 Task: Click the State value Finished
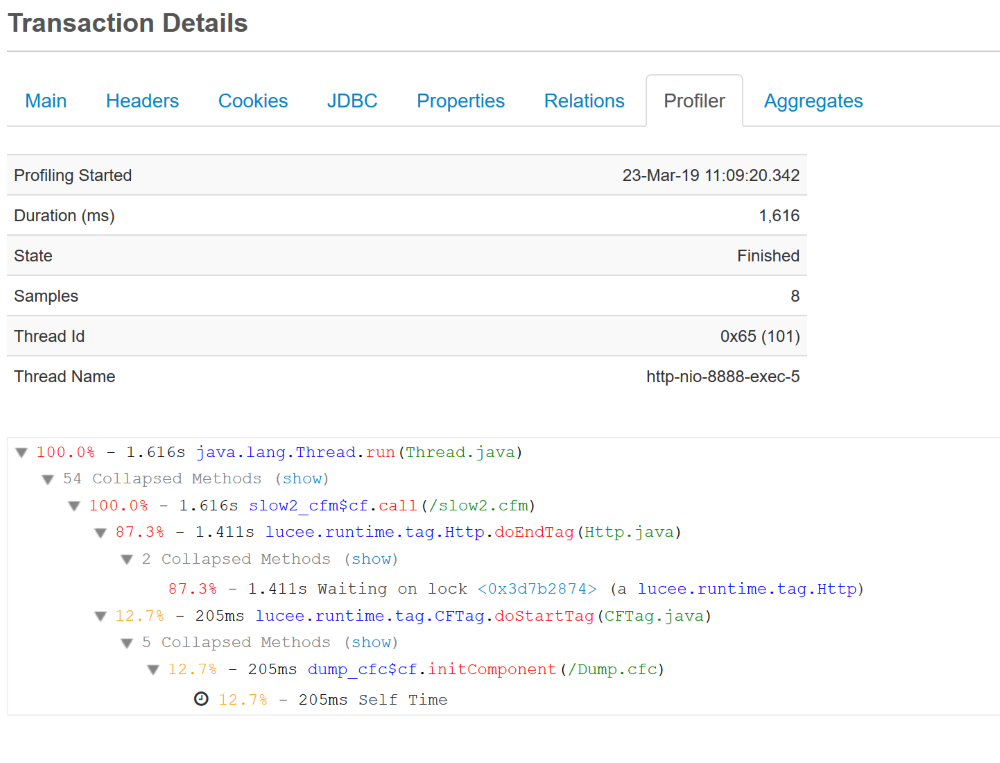tap(768, 256)
